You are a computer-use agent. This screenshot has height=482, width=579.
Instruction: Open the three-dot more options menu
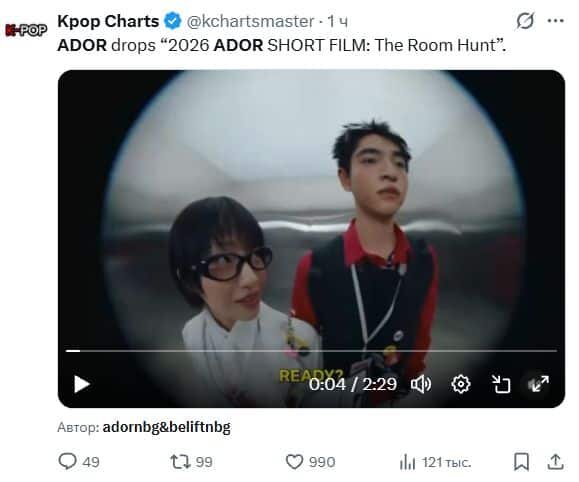click(x=555, y=21)
